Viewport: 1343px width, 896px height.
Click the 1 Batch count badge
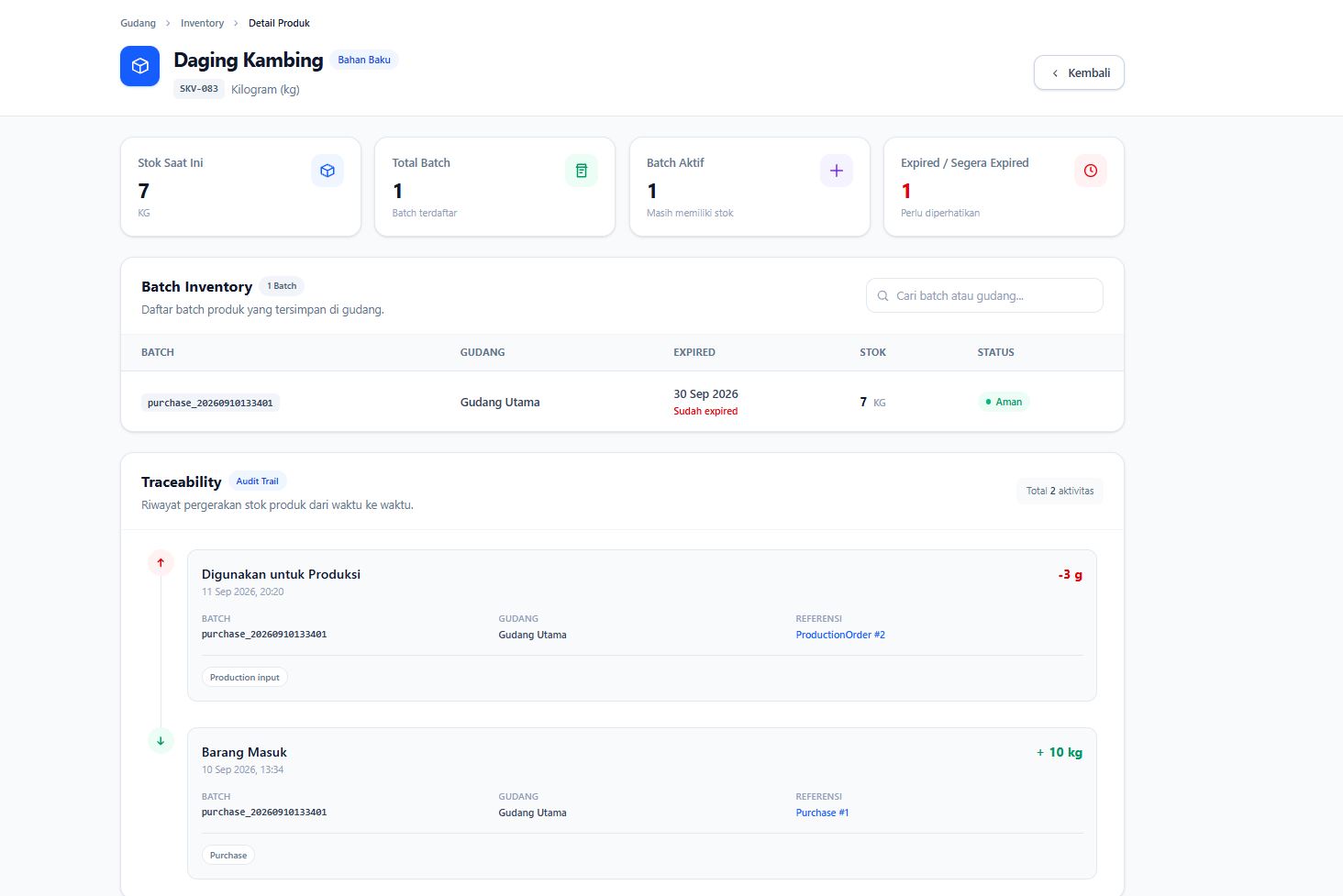282,286
